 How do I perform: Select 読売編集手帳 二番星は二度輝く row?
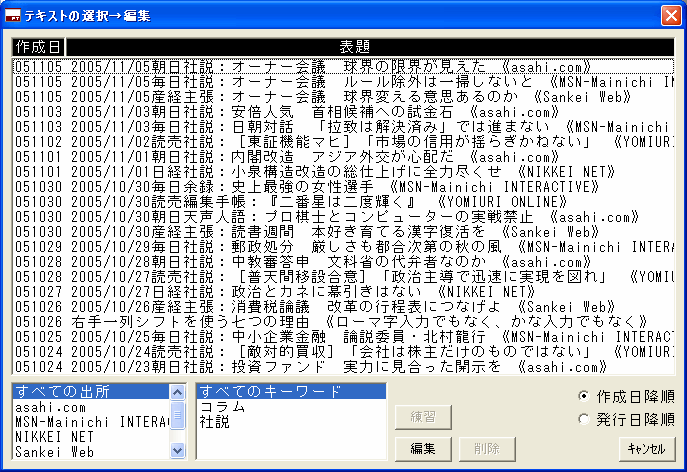pyautogui.click(x=344, y=202)
